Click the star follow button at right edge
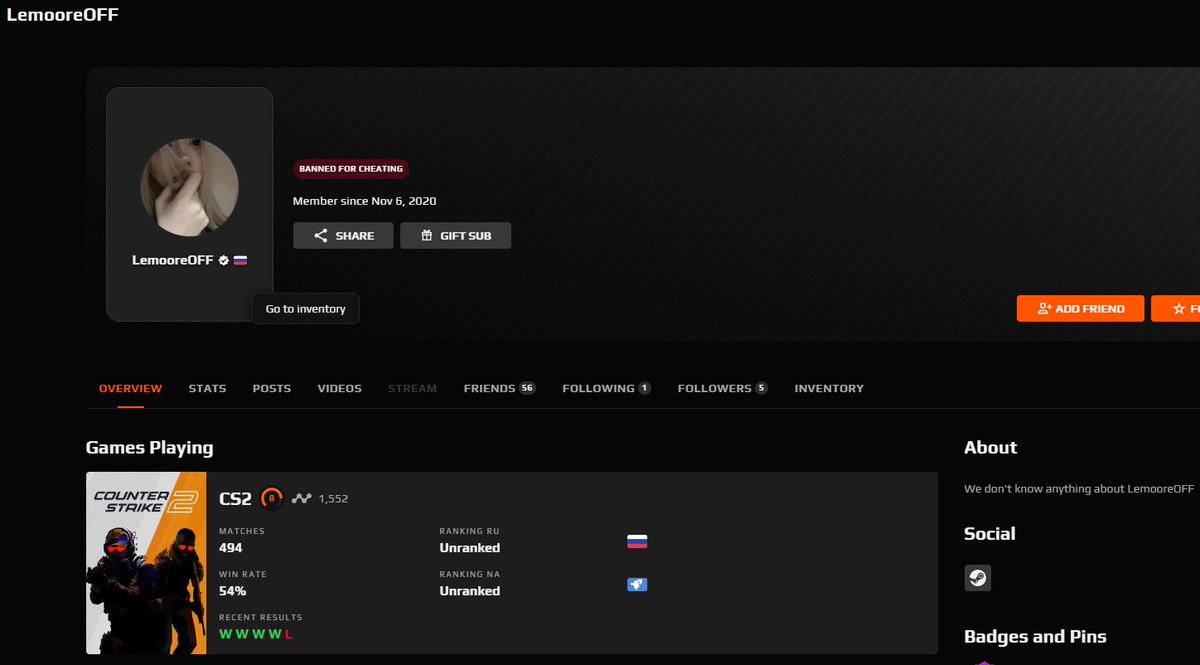Image resolution: width=1200 pixels, height=665 pixels. 1175,308
